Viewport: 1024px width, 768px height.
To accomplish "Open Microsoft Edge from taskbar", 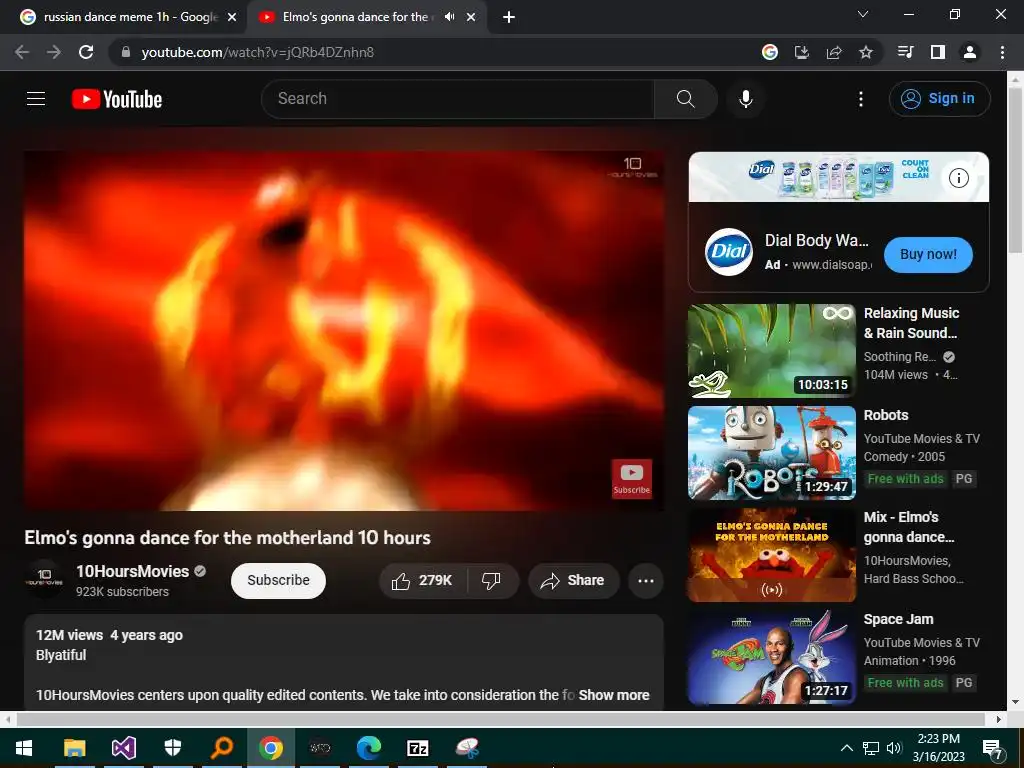I will pyautogui.click(x=369, y=748).
